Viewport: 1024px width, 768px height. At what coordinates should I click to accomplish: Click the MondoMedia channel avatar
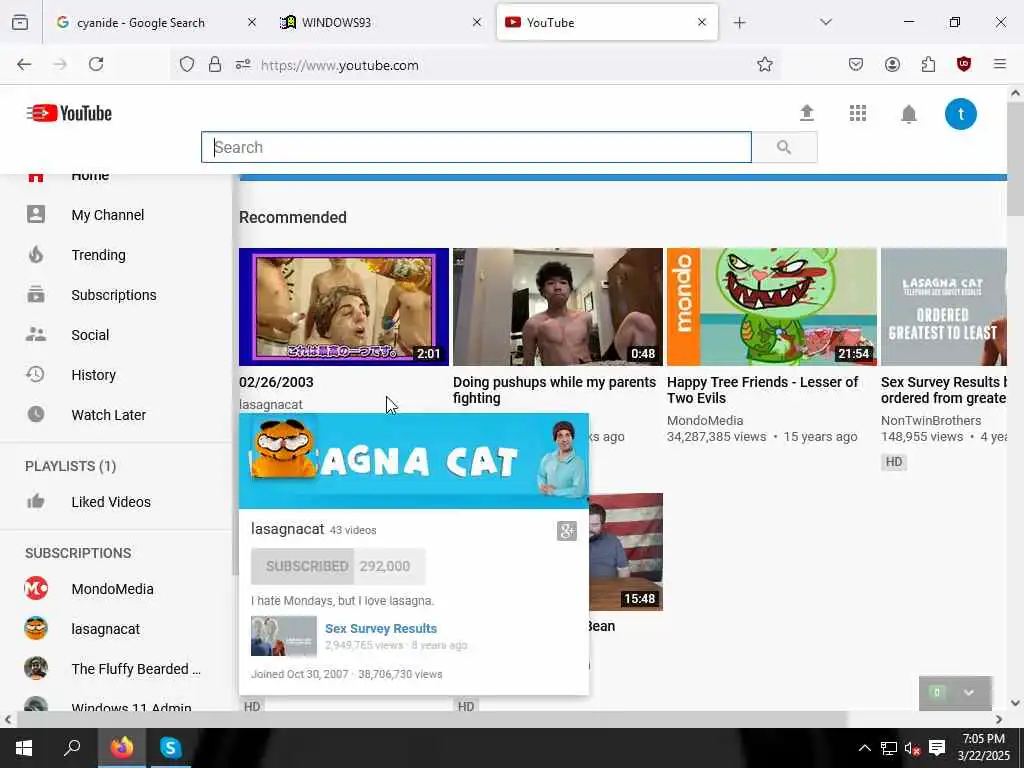[36, 588]
